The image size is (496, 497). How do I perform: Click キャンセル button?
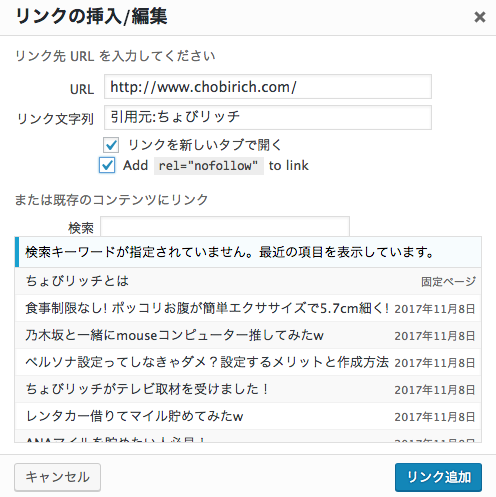pos(57,477)
